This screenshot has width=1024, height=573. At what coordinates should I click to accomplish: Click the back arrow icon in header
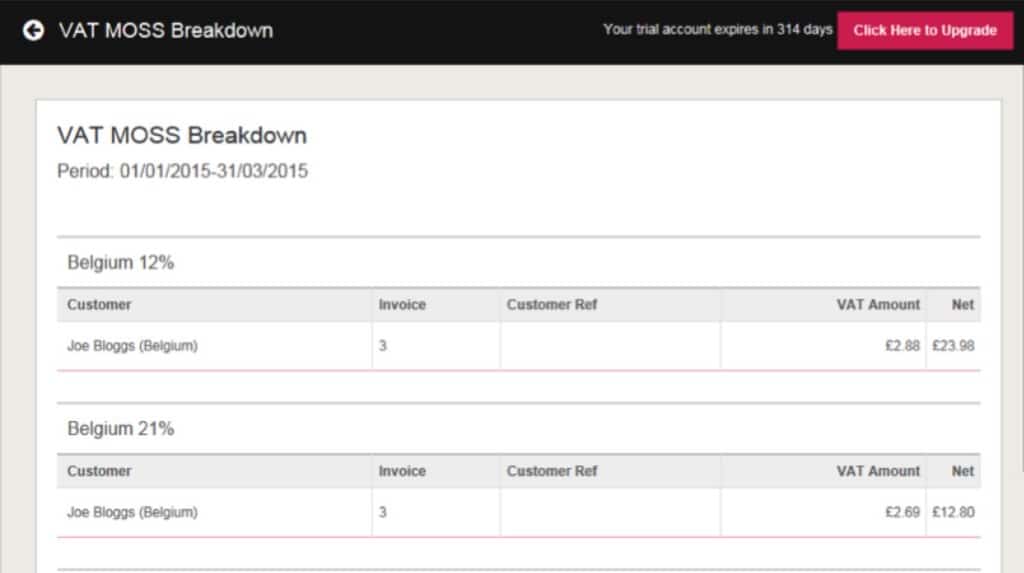coord(34,30)
